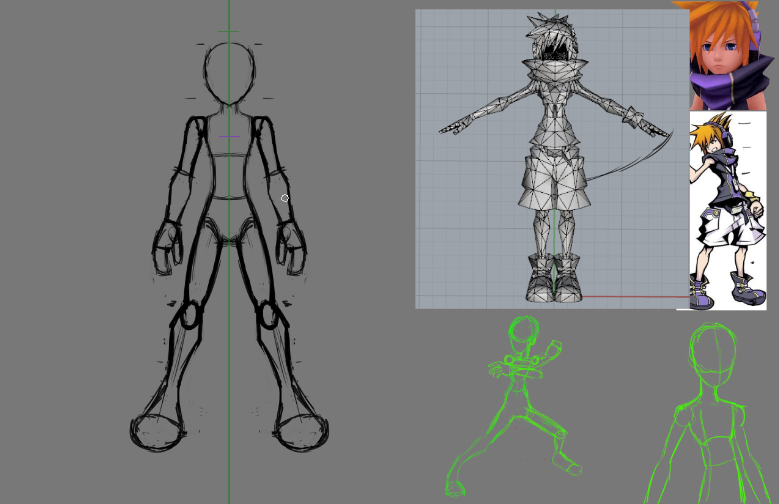Click the mannequin's left-side foot outline
This screenshot has height=504, width=779.
tap(157, 431)
